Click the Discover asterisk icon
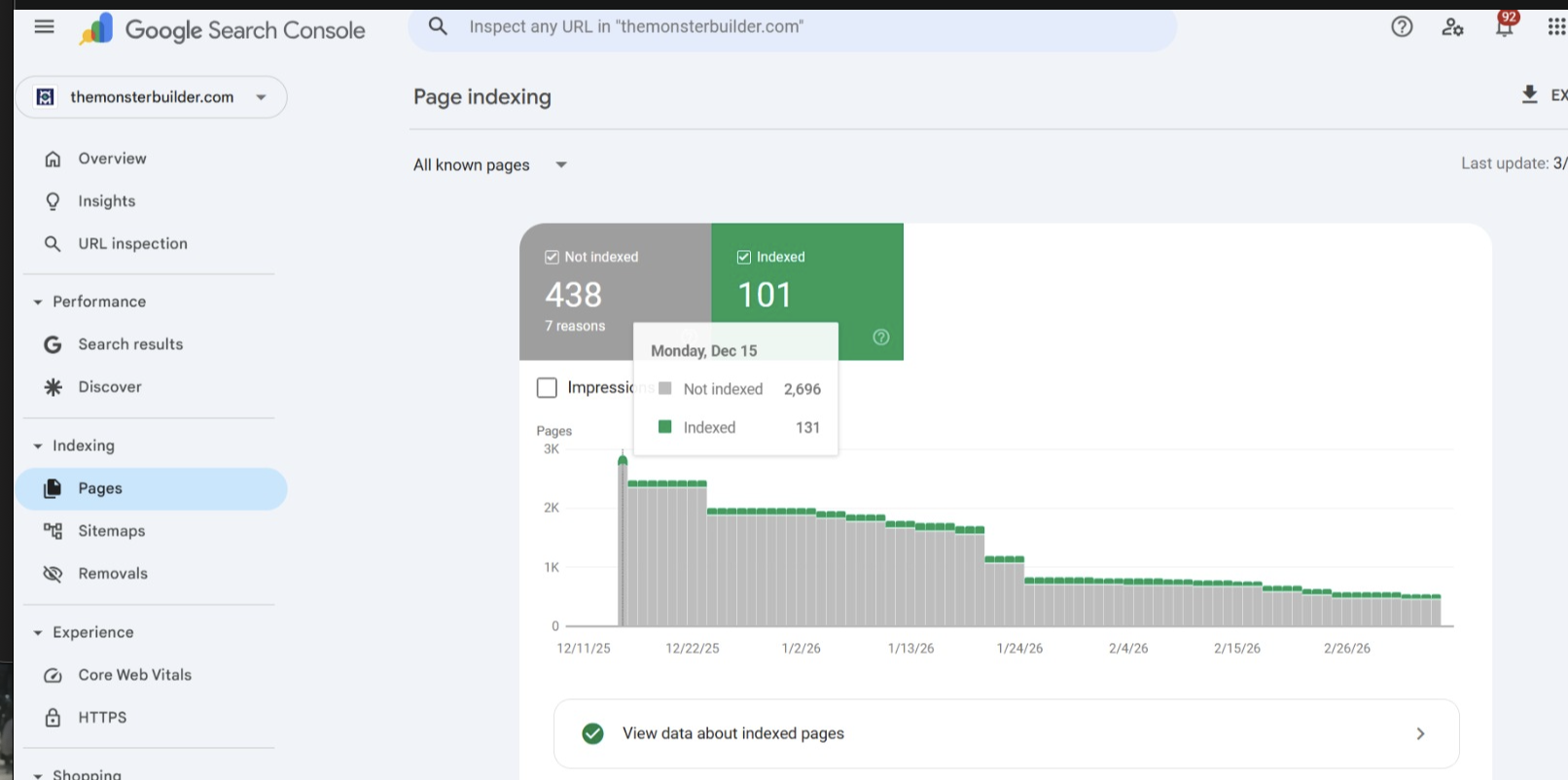The width and height of the screenshot is (1568, 780). point(53,387)
